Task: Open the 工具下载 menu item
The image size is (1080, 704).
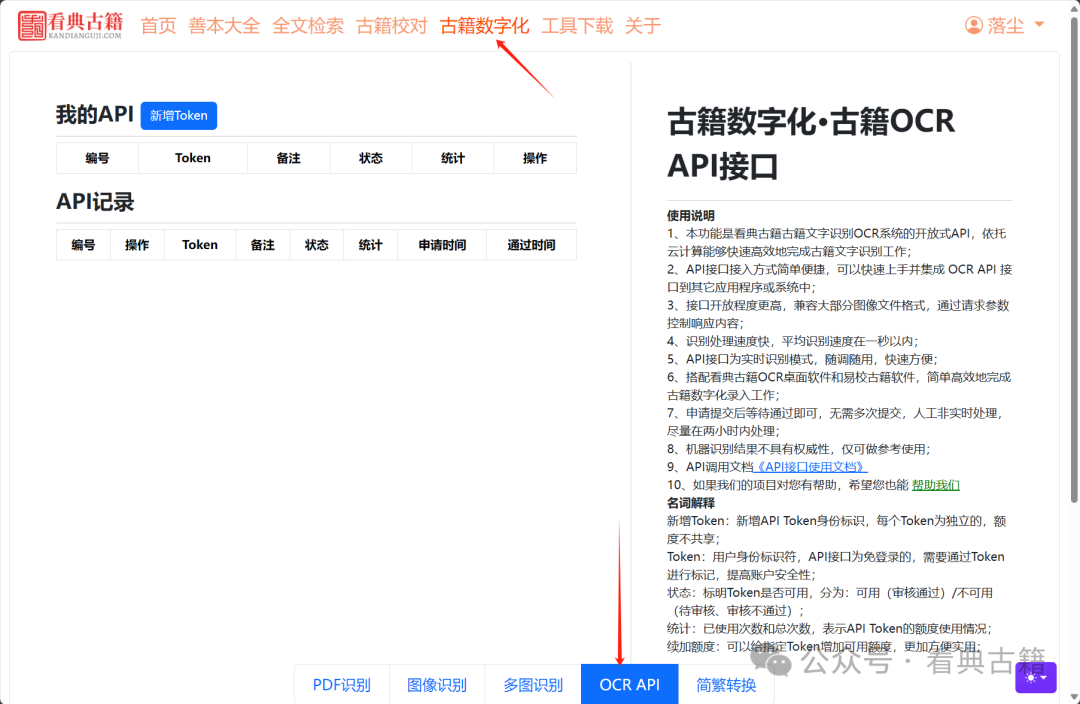Action: [x=577, y=26]
